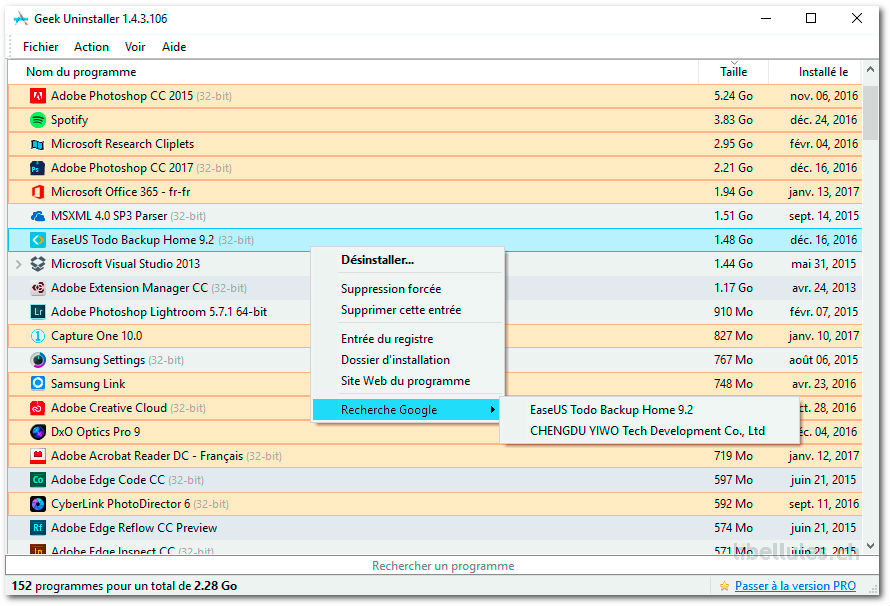Click the Samsung Settings icon
Screen dimensions: 890x606
(x=37, y=360)
